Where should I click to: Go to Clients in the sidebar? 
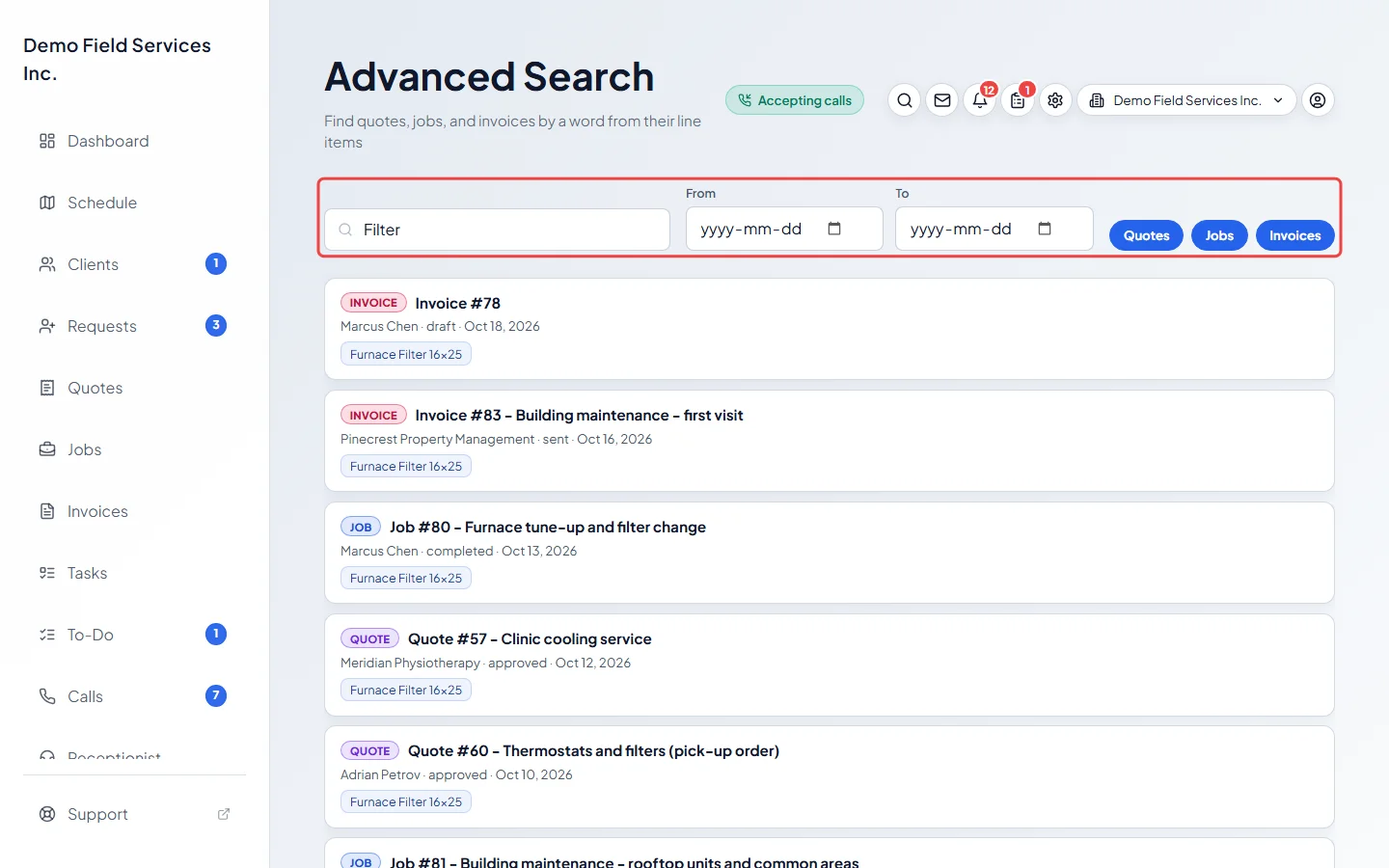tap(134, 264)
